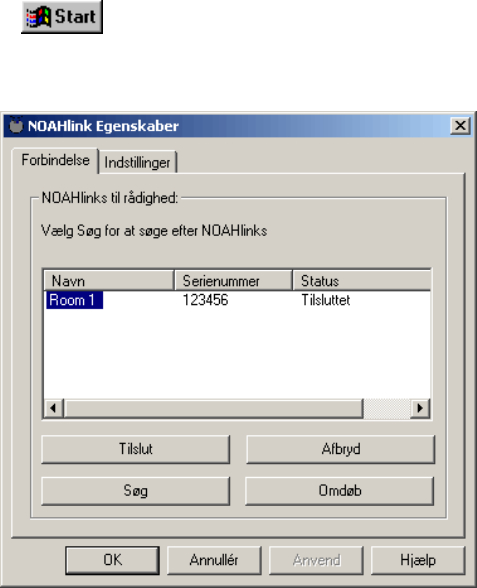Sort list by Serienummer column header

[233, 280]
